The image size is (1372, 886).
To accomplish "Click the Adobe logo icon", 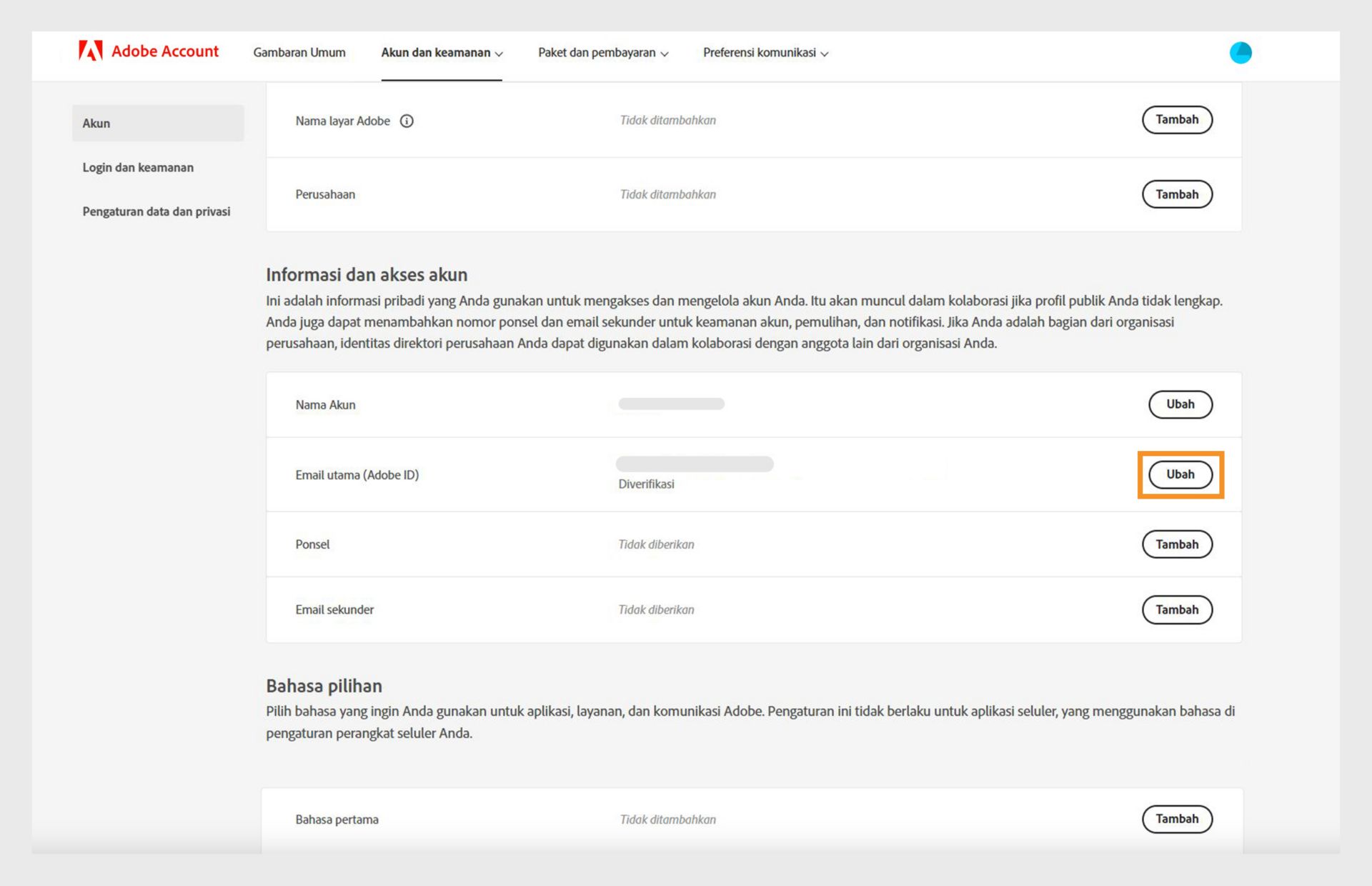I will pyautogui.click(x=90, y=51).
